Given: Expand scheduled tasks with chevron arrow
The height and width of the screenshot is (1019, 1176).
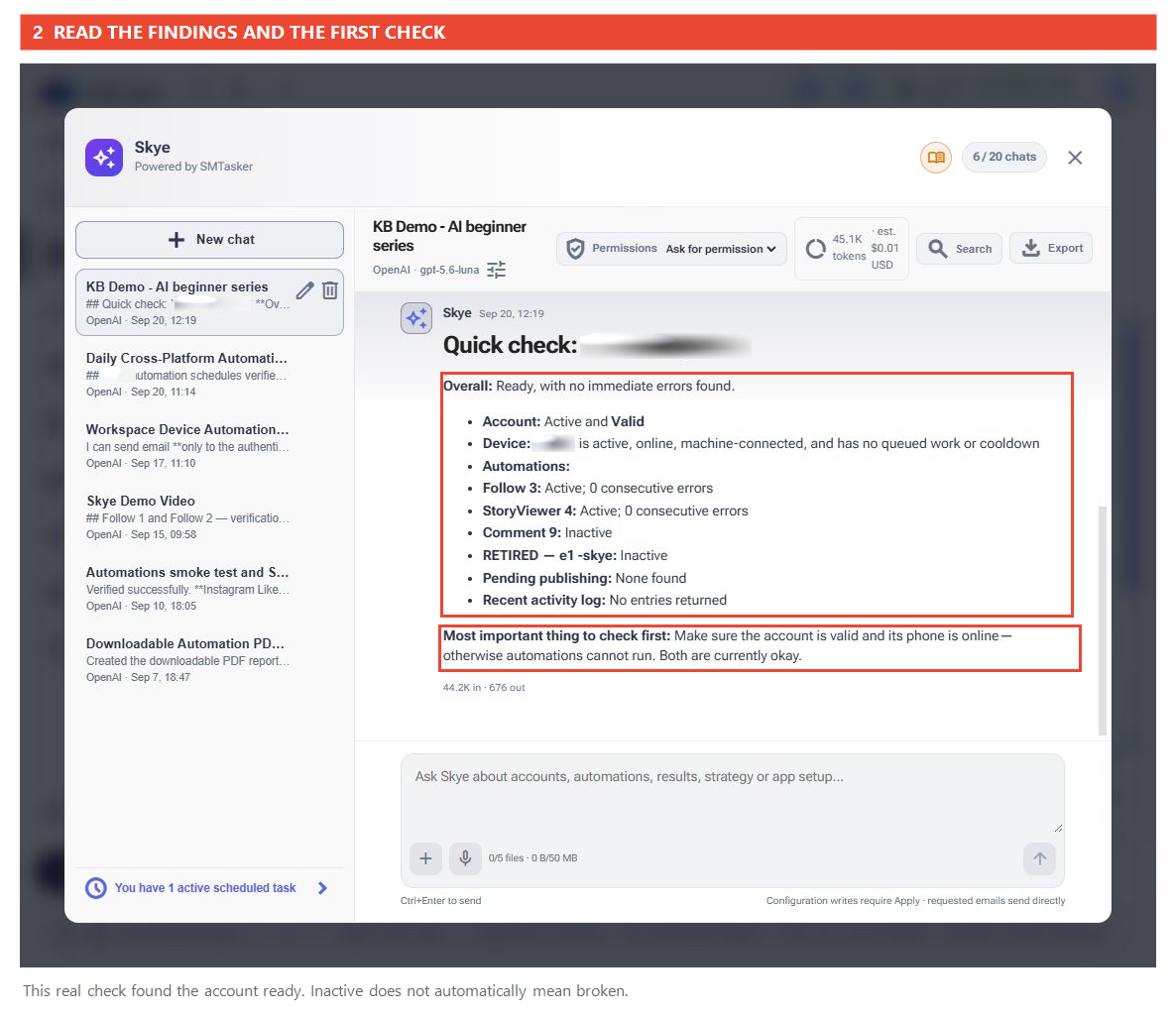Looking at the screenshot, I should click(322, 888).
